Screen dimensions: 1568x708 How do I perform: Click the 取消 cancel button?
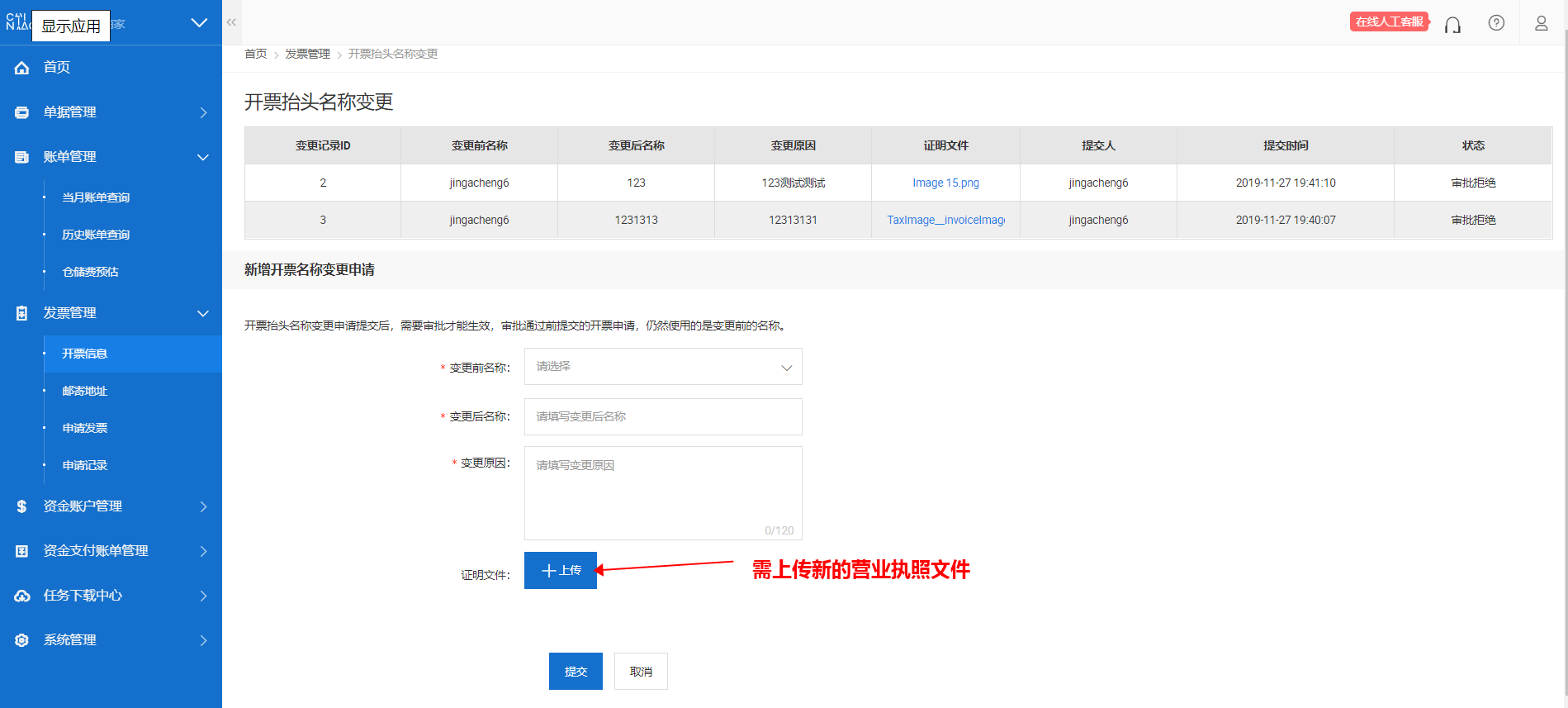click(641, 671)
